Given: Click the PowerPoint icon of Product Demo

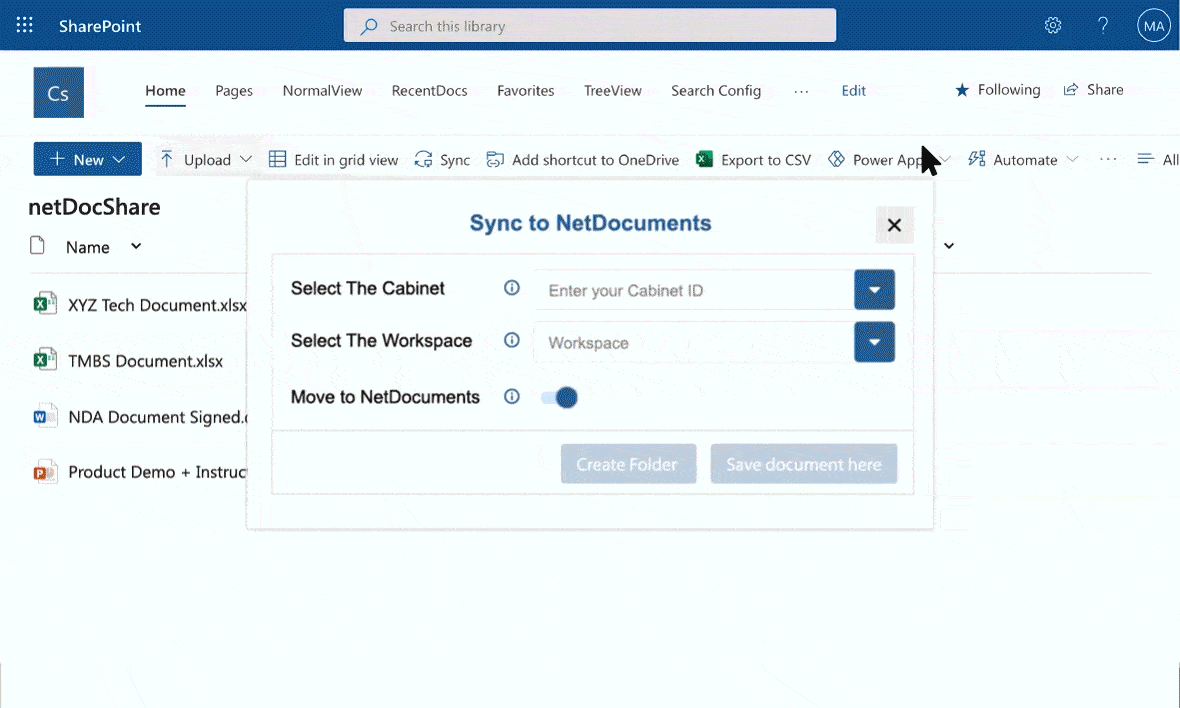Looking at the screenshot, I should click(44, 473).
